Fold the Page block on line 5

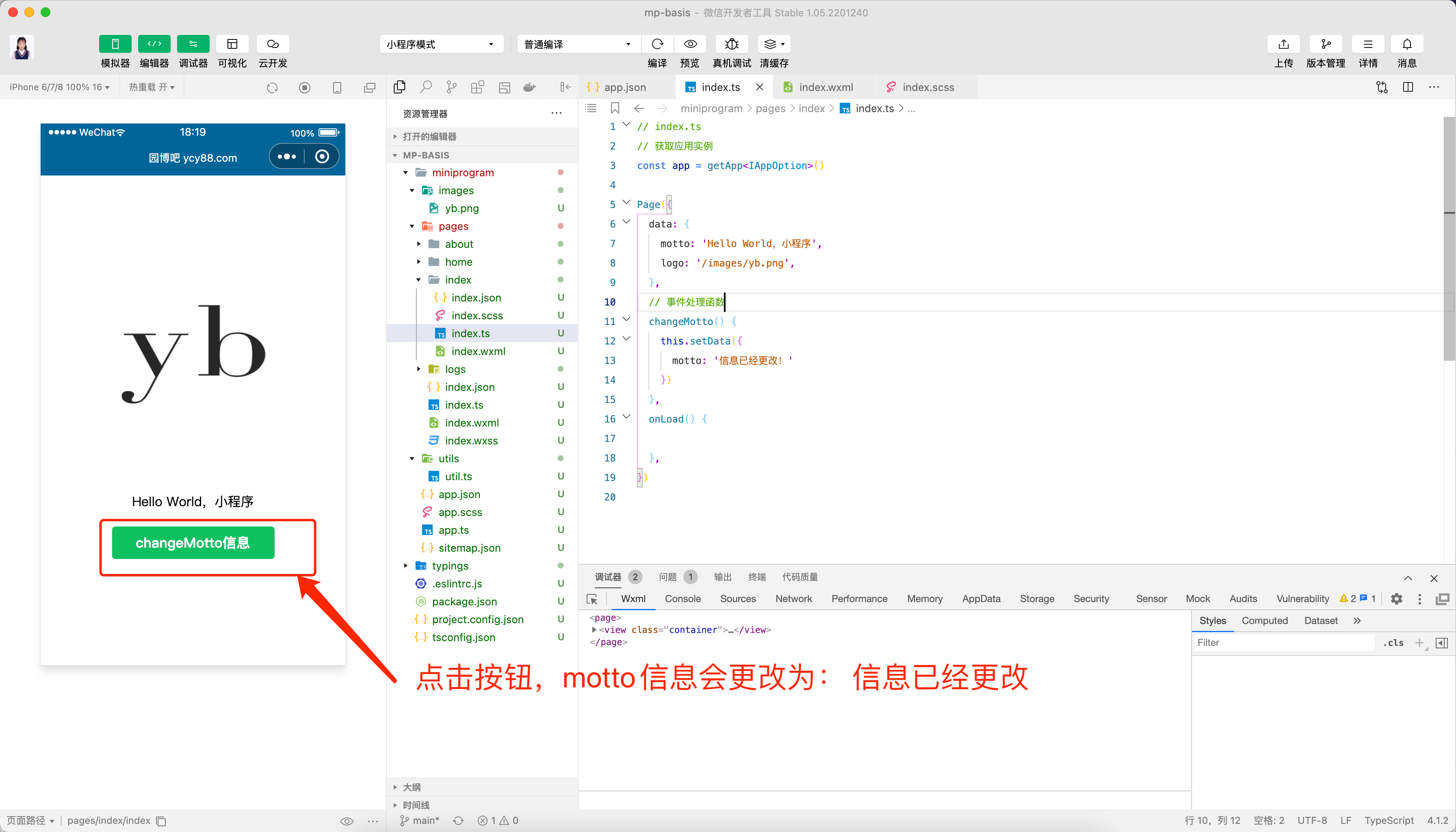click(626, 202)
